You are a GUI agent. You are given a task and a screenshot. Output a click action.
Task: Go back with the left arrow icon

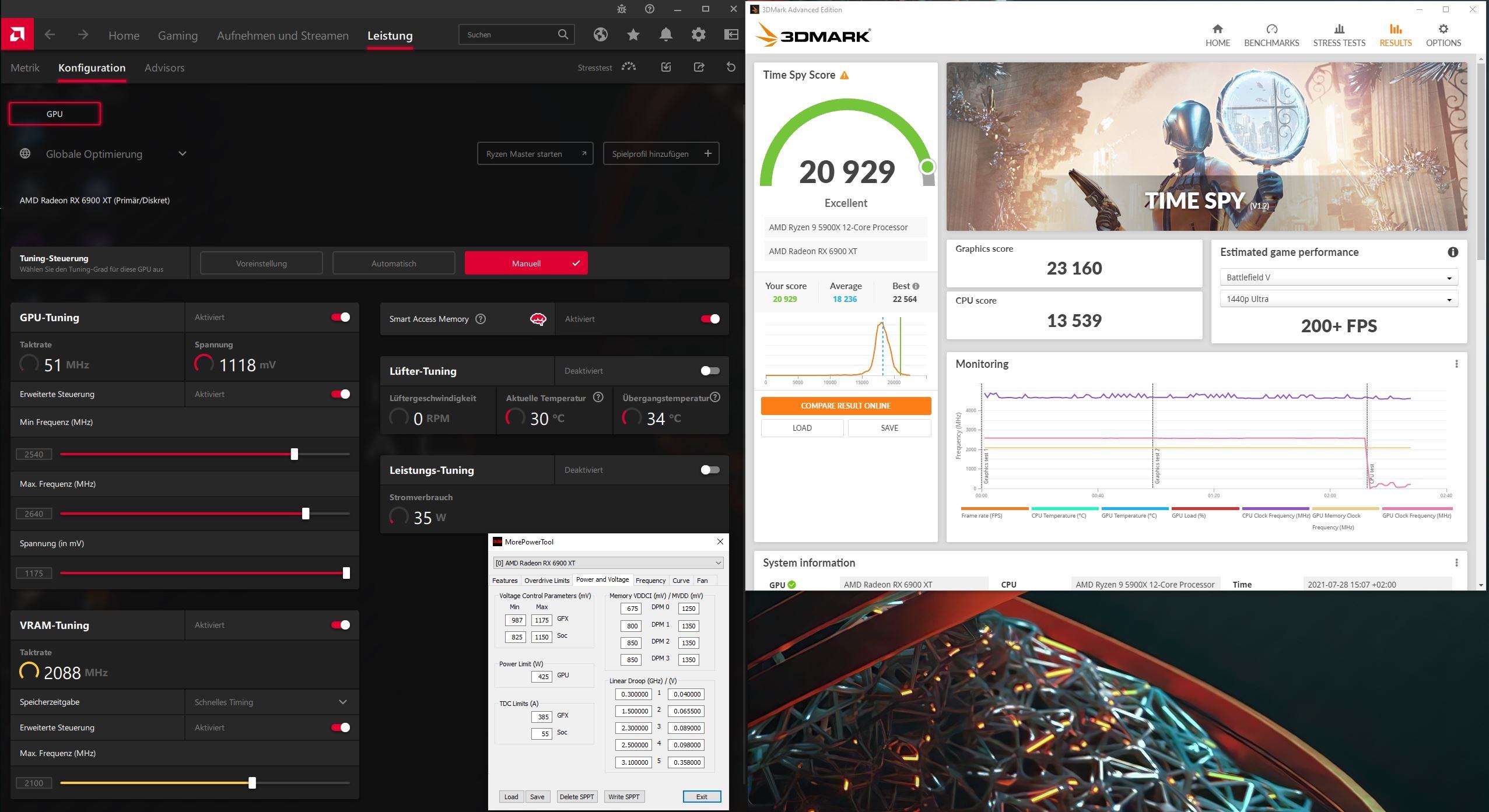[50, 35]
